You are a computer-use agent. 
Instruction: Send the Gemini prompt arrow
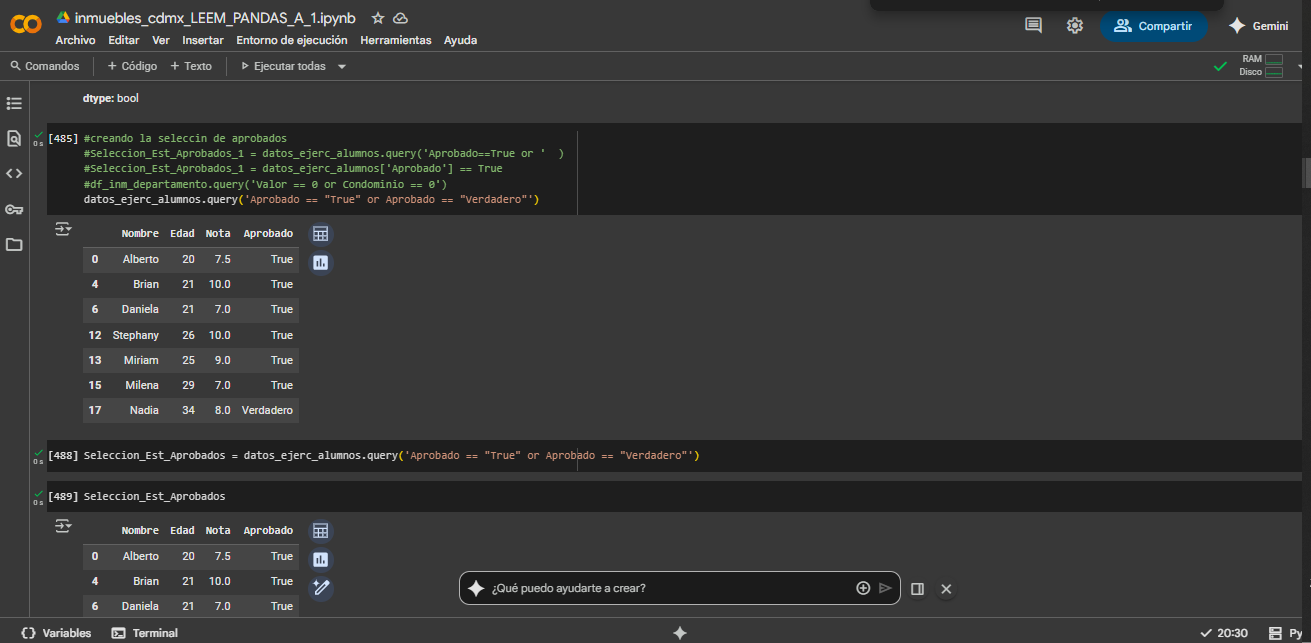885,588
